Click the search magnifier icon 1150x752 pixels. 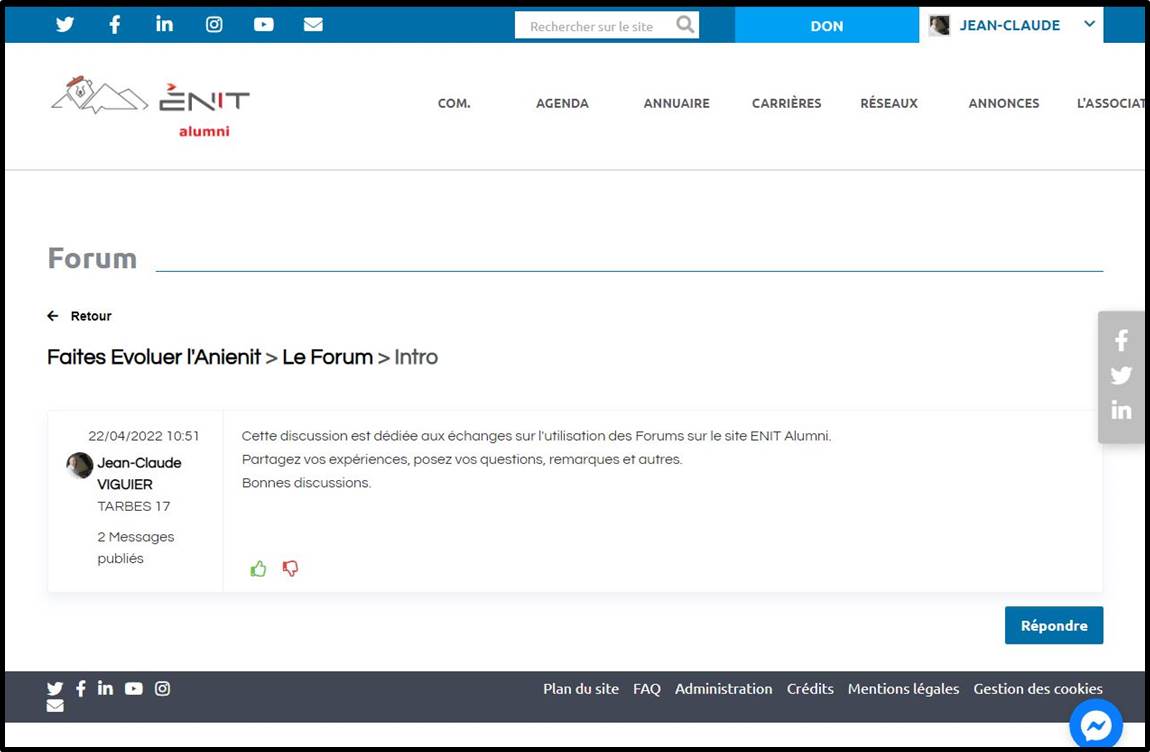pos(685,25)
